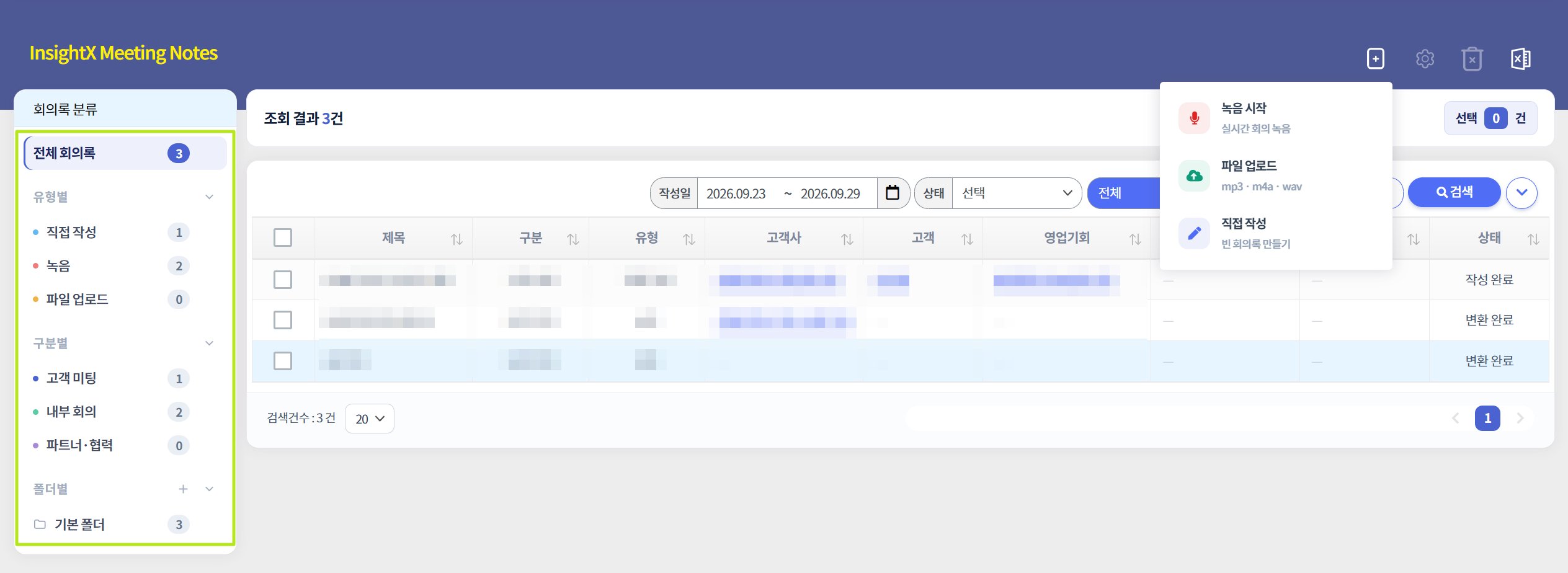Click the new meeting note plus icon
This screenshot has height=573, width=1568.
click(x=1375, y=59)
